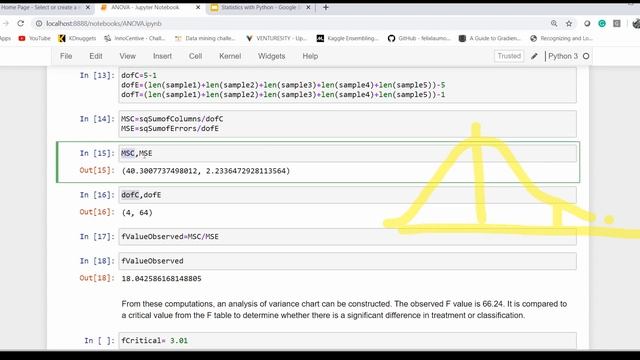This screenshot has height=360, width=640.
Task: Click the Out[15] prompt label
Action: click(97, 171)
